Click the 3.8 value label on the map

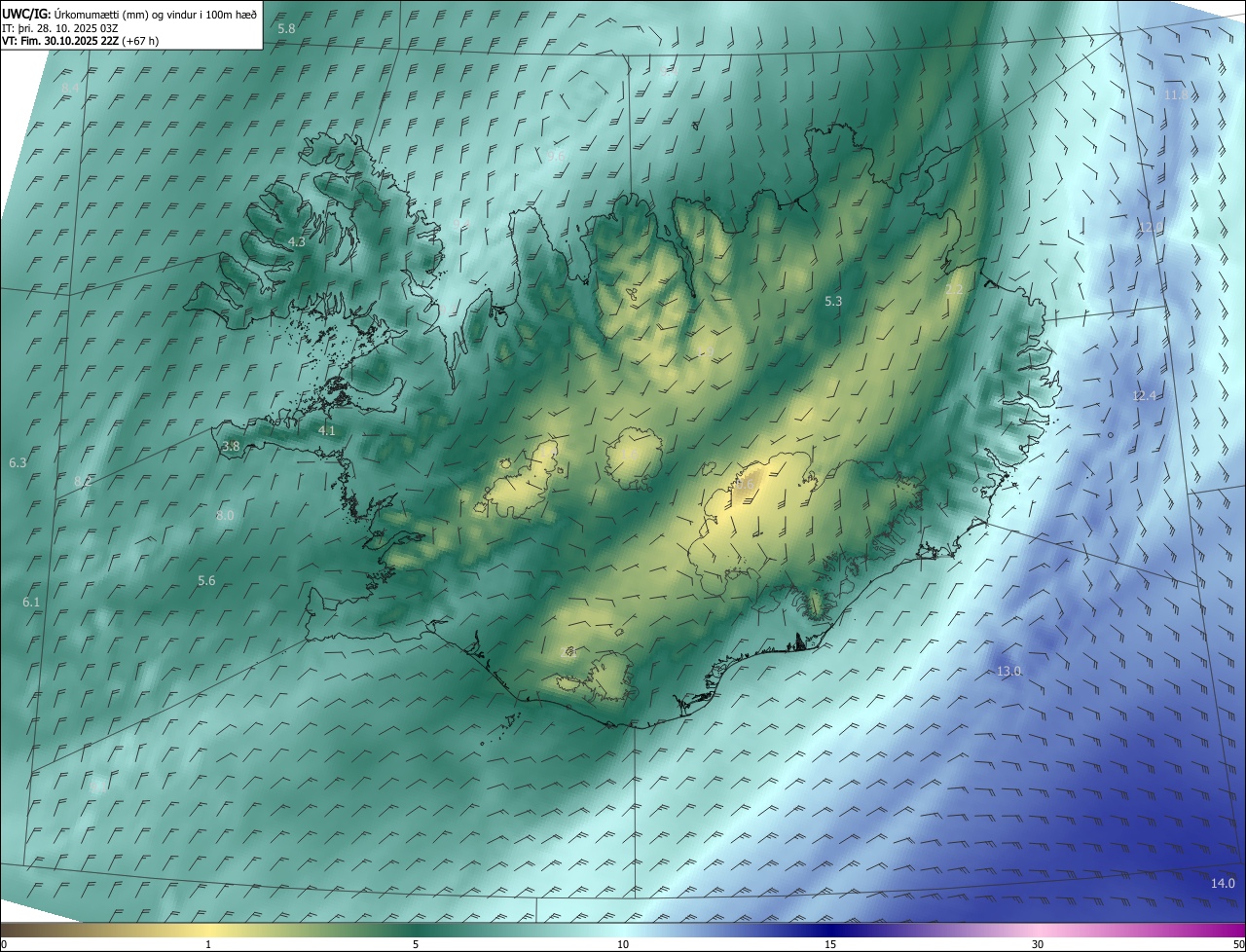click(x=231, y=447)
